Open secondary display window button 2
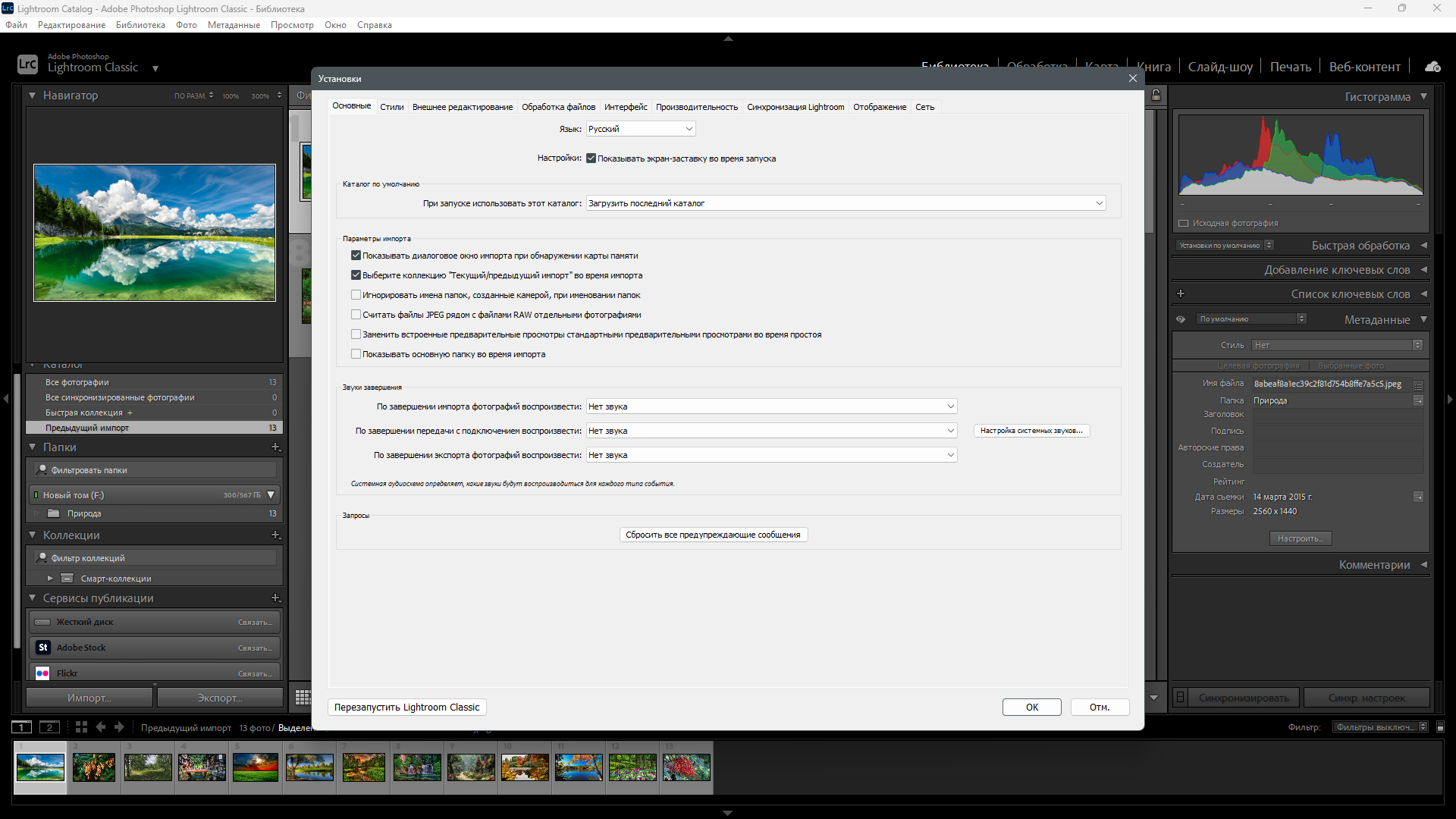The width and height of the screenshot is (1456, 819). (x=49, y=727)
